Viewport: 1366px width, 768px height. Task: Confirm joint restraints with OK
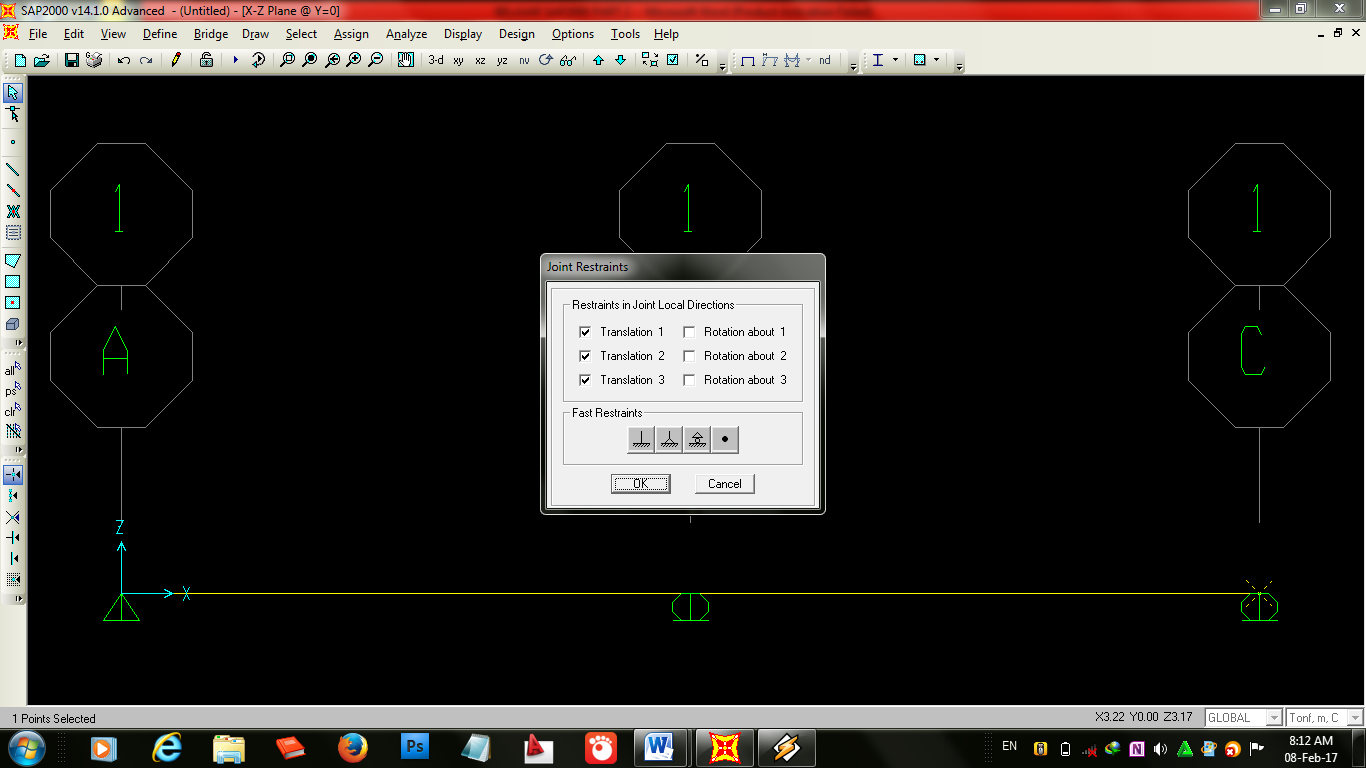(640, 483)
